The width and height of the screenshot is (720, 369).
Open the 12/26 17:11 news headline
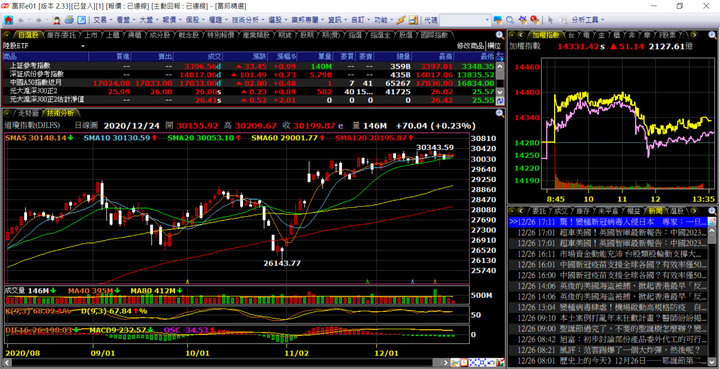(x=608, y=222)
